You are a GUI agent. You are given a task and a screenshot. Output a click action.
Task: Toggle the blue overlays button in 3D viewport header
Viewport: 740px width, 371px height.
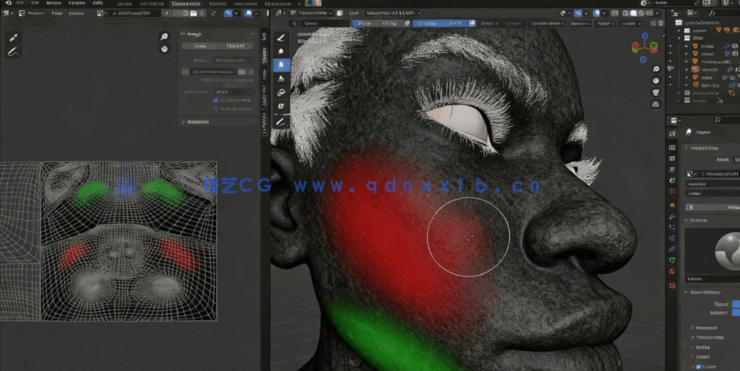click(x=597, y=13)
